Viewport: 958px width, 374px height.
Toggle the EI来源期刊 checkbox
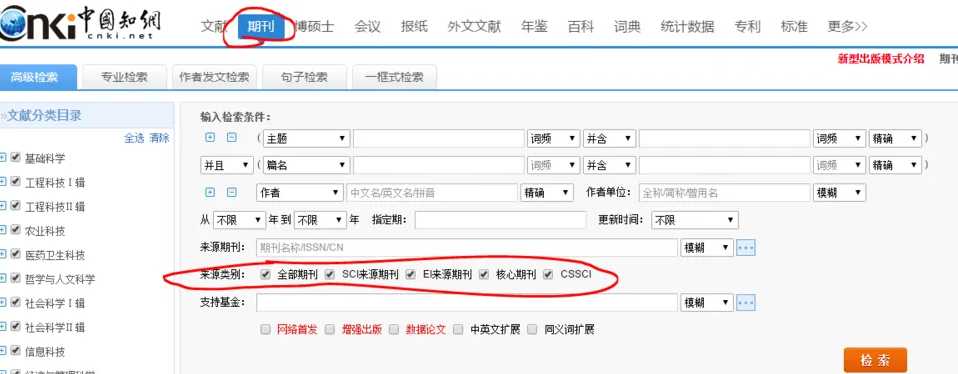pos(411,274)
